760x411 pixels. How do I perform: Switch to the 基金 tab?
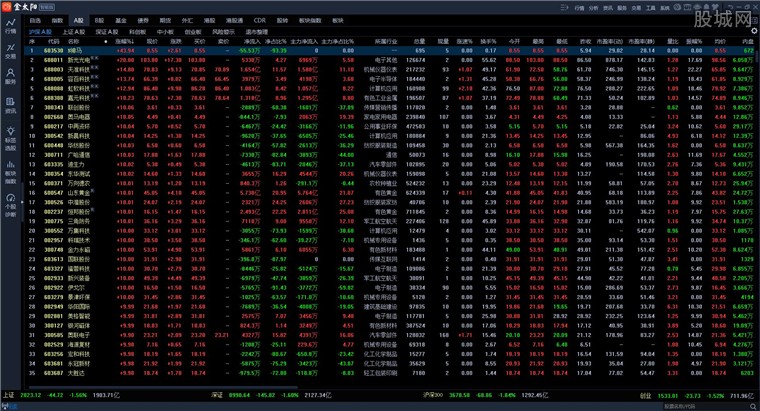pos(120,20)
